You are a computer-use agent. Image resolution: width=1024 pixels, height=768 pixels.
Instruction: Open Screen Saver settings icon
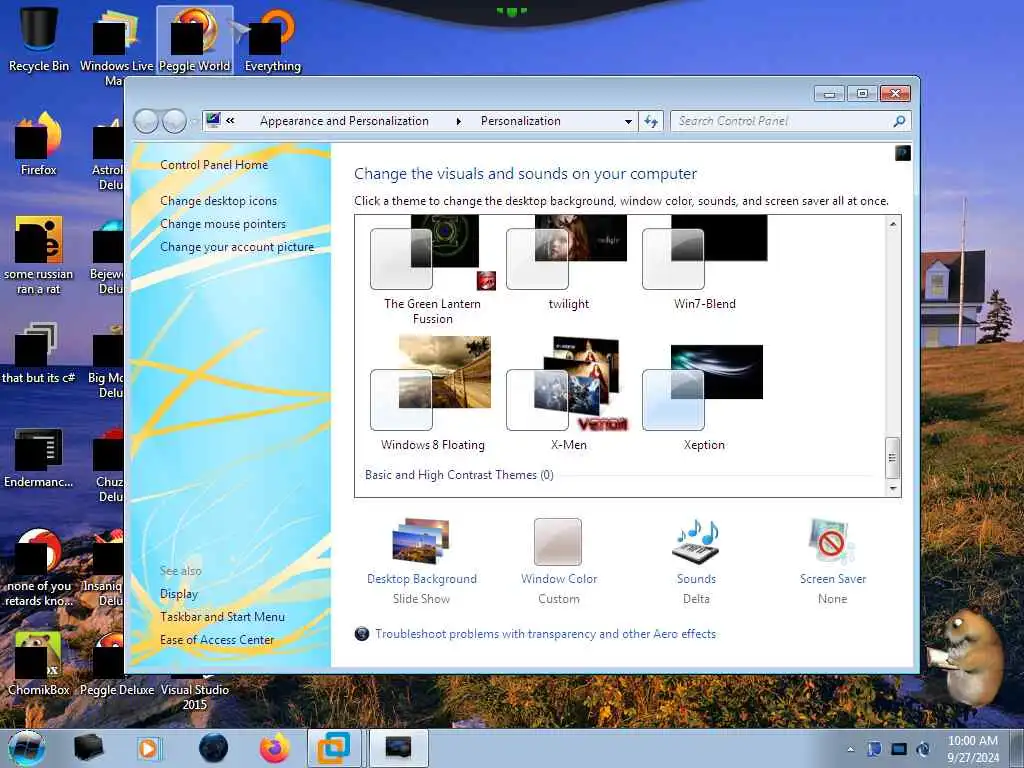click(831, 542)
